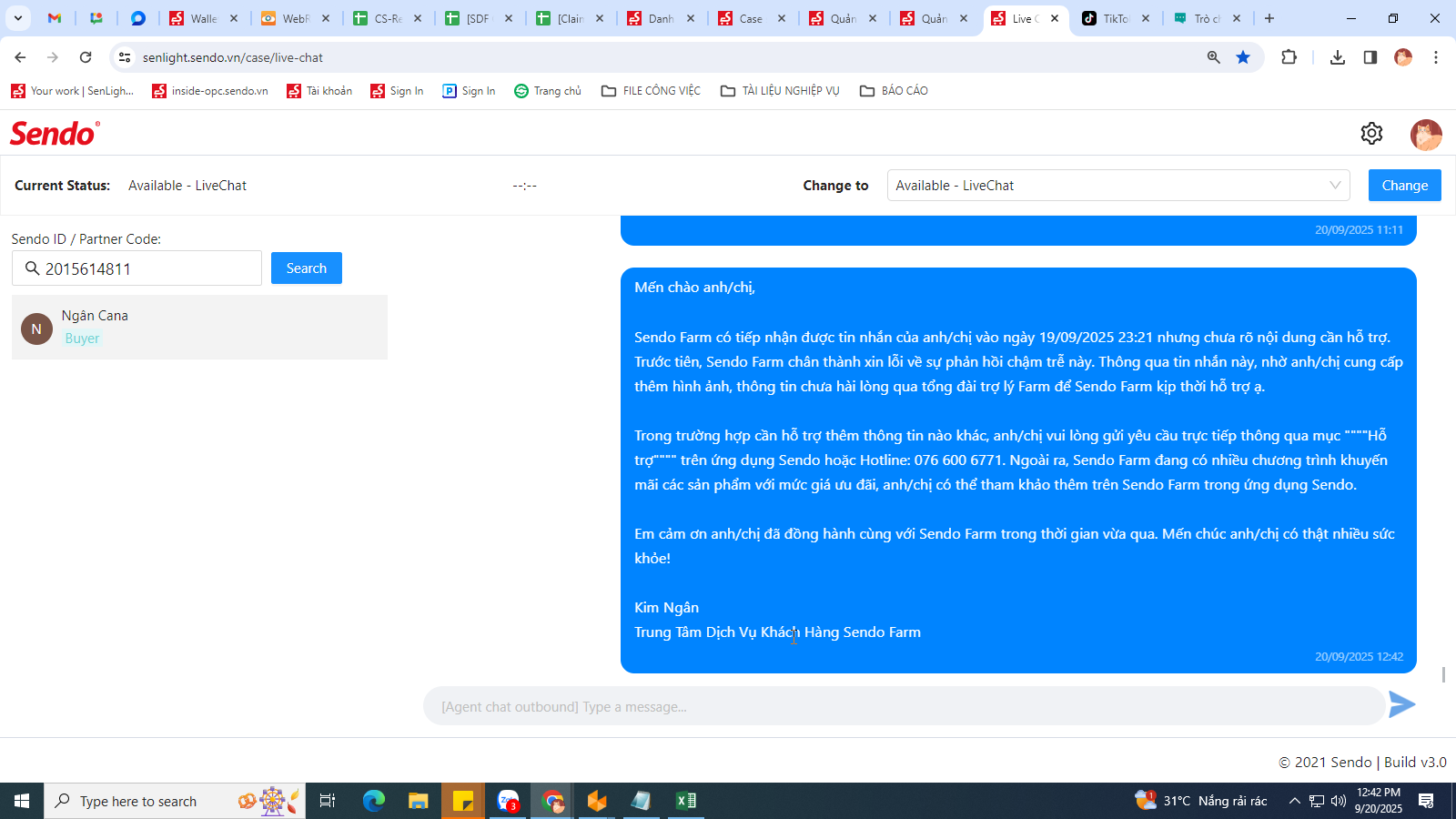Open the Change to status dropdown
The image size is (1456, 819).
[1118, 186]
